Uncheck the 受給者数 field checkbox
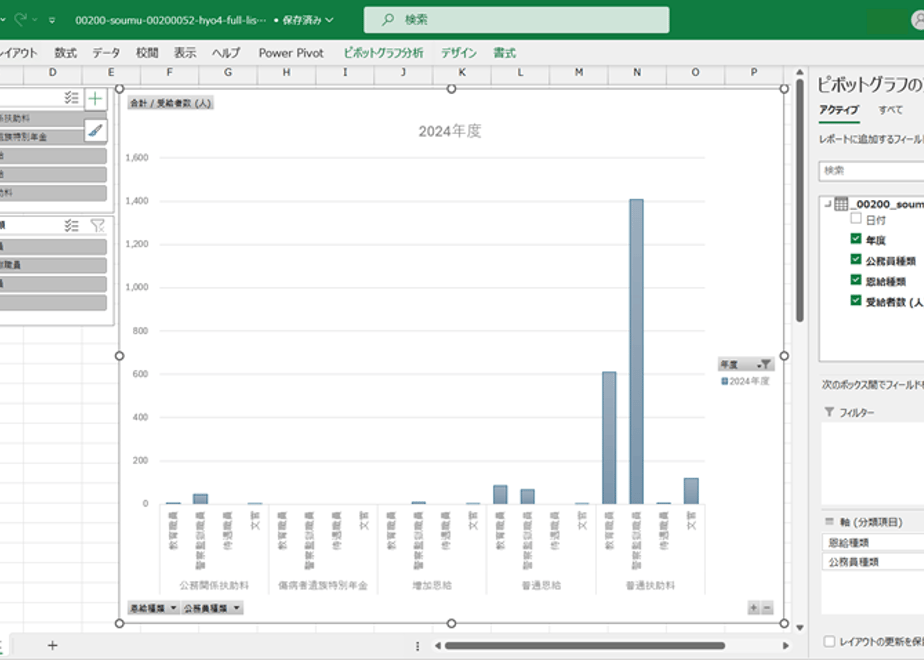Viewport: 924px width, 660px height. pos(856,301)
